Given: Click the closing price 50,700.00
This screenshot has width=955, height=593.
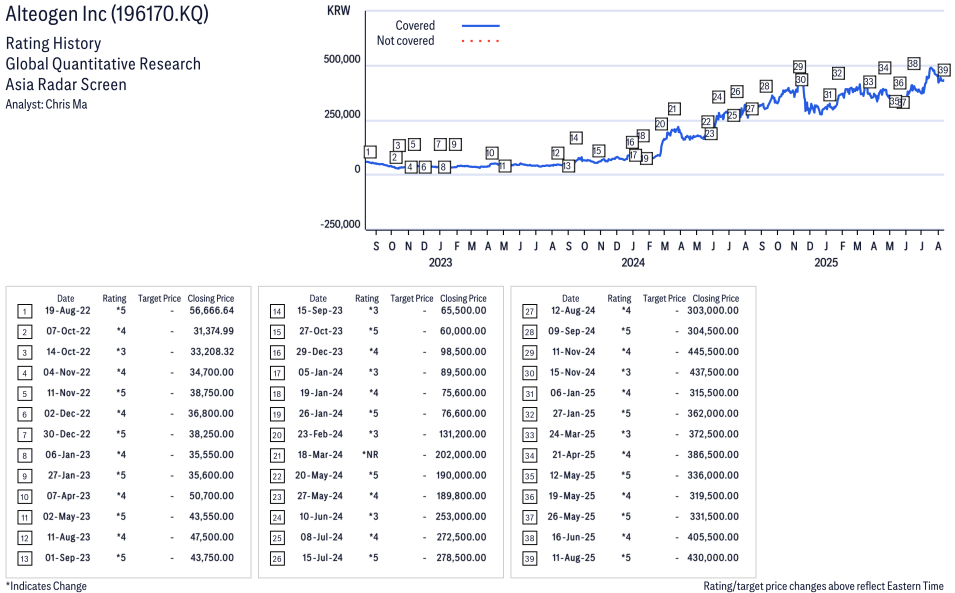Looking at the screenshot, I should (x=211, y=496).
